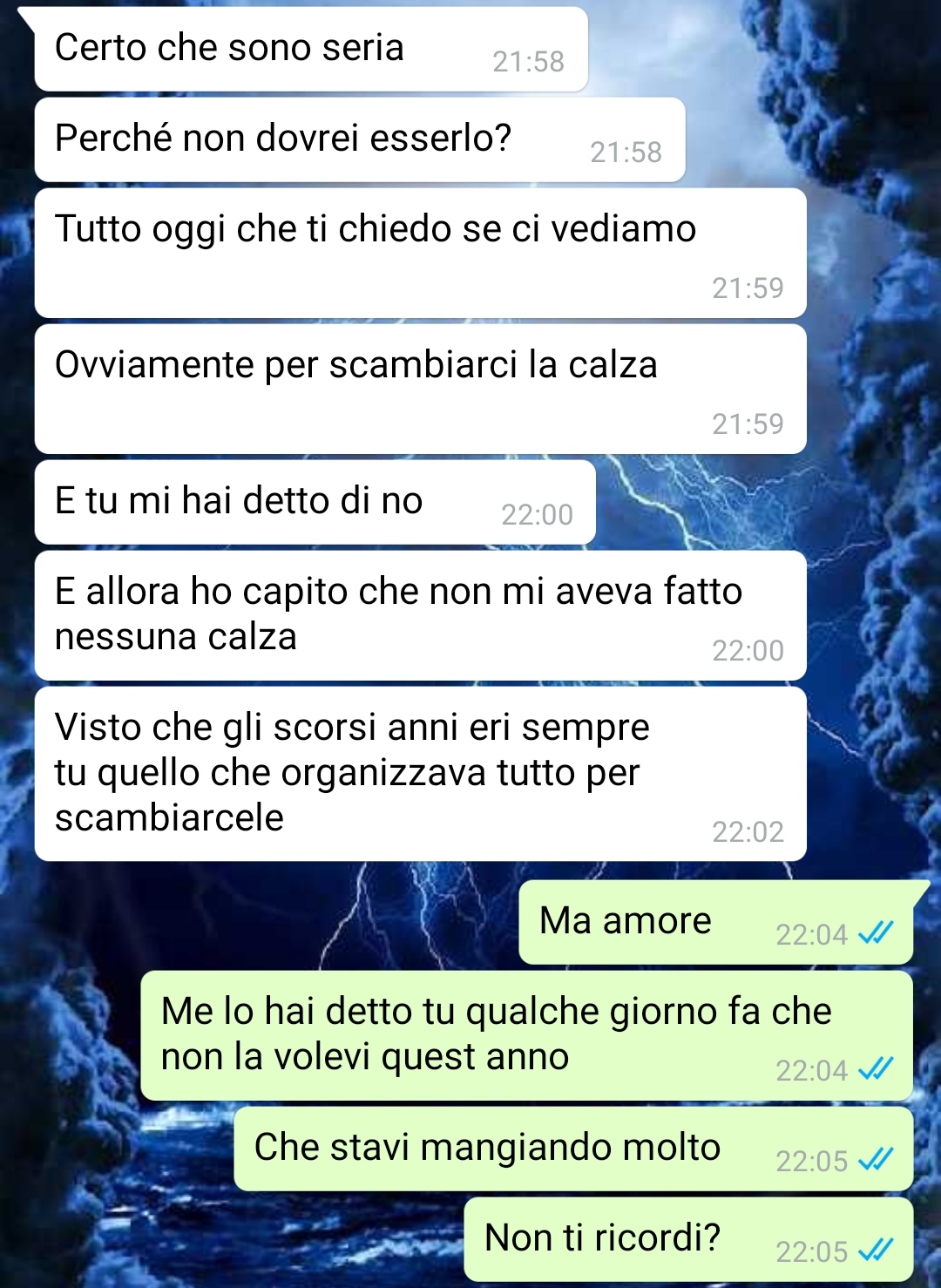Select the "Perché non dovrei esserlo?" bubble
The height and width of the screenshot is (1288, 941).
[360, 139]
